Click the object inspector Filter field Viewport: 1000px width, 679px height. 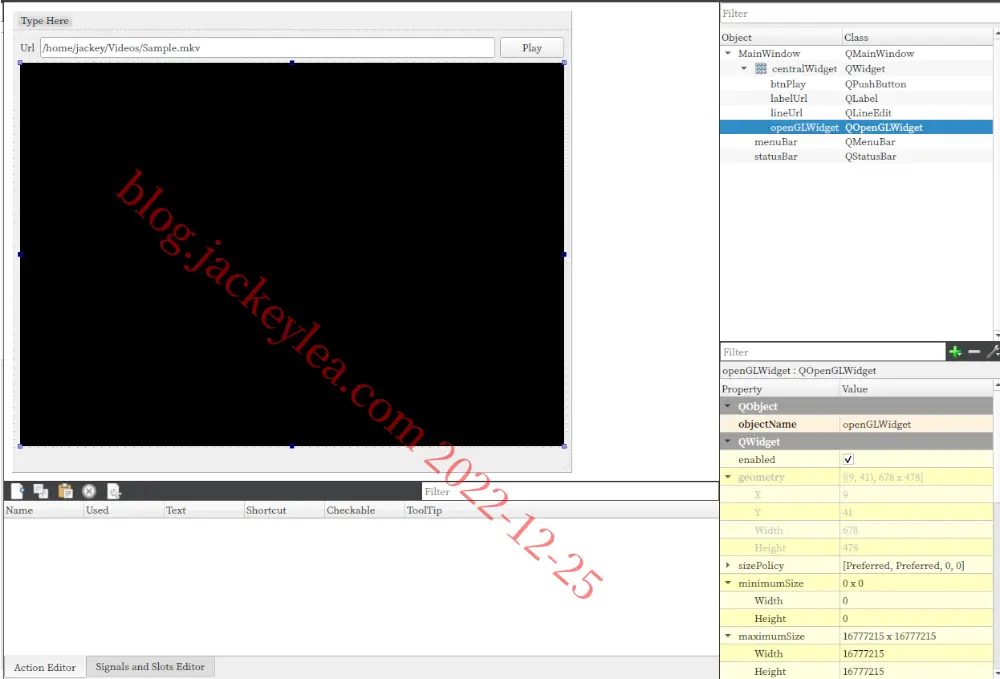858,13
